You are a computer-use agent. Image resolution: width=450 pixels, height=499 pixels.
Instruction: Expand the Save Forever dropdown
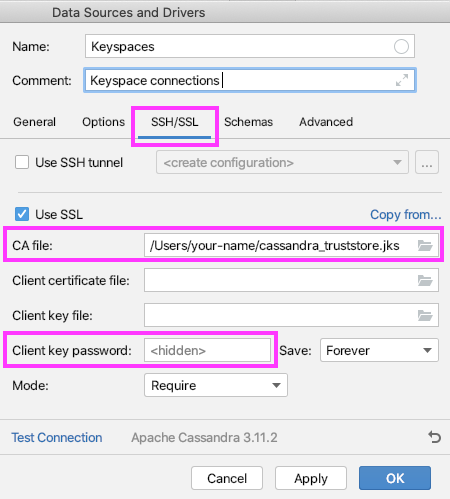pos(379,350)
